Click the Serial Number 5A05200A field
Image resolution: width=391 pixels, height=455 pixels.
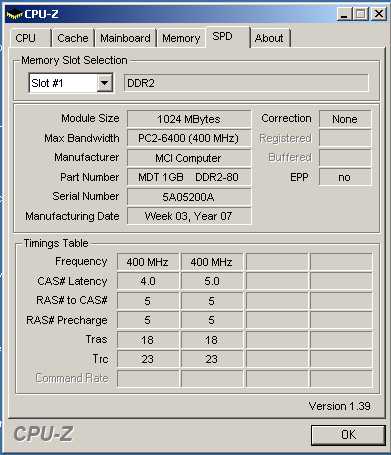[189, 197]
